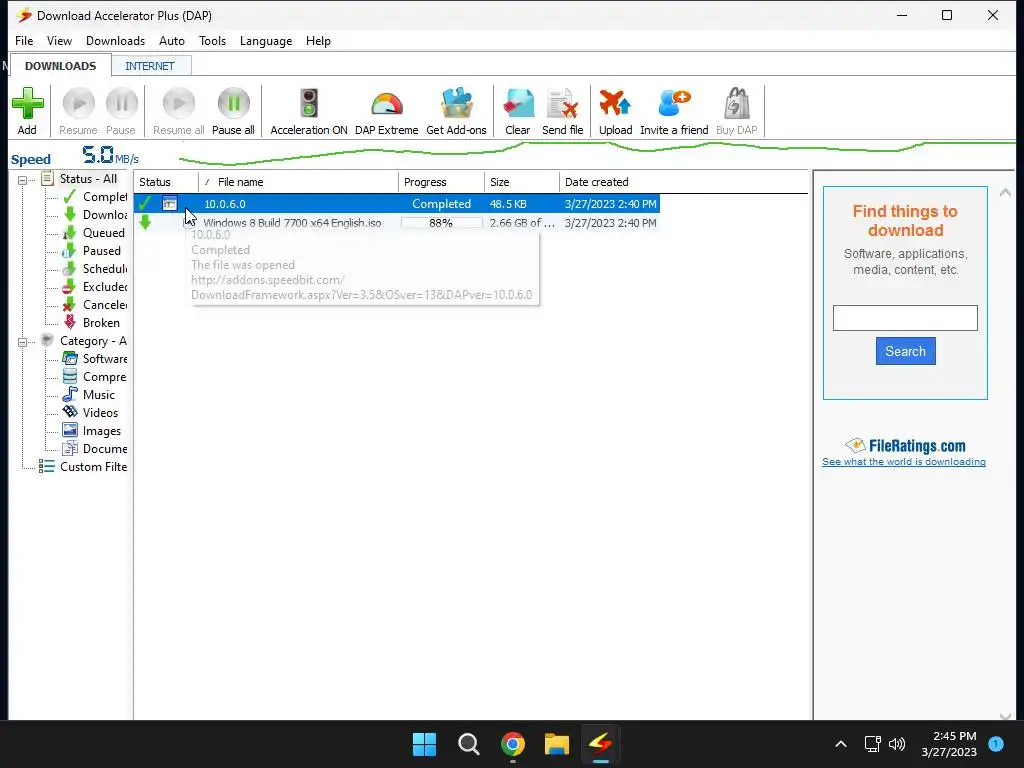Screen dimensions: 1024x768
Task: Sort by Size column header
Action: tap(522, 182)
